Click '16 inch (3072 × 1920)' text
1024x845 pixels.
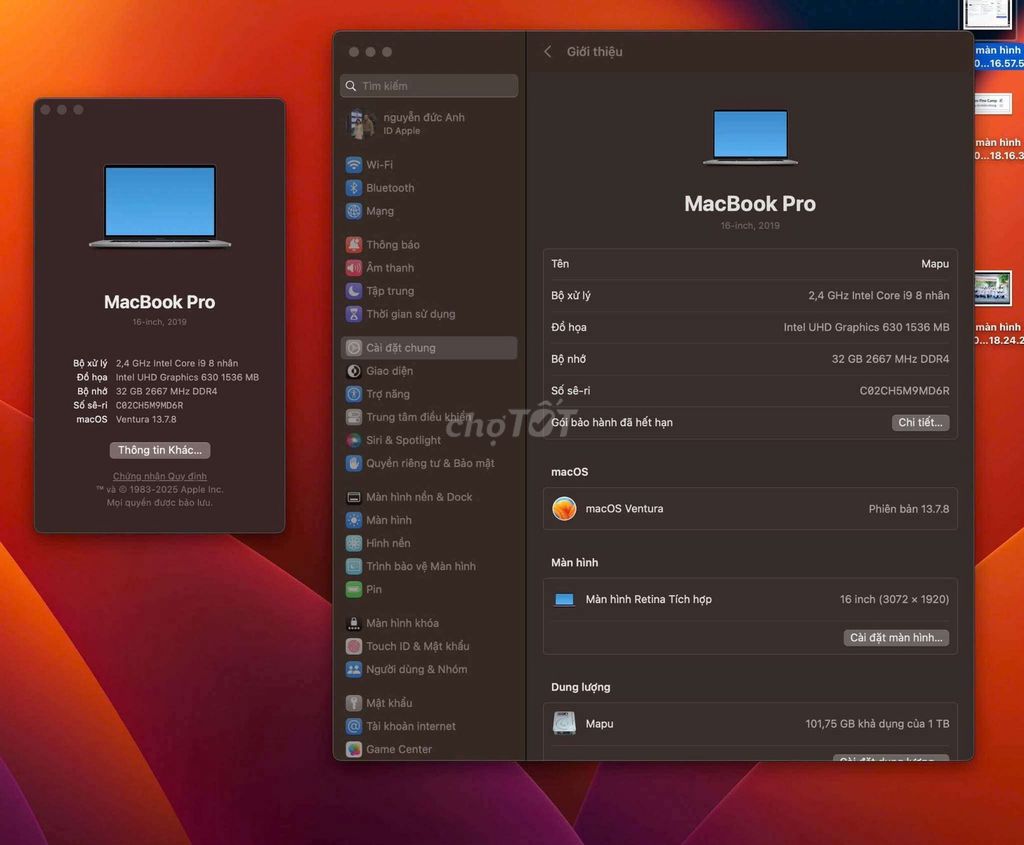coord(894,599)
